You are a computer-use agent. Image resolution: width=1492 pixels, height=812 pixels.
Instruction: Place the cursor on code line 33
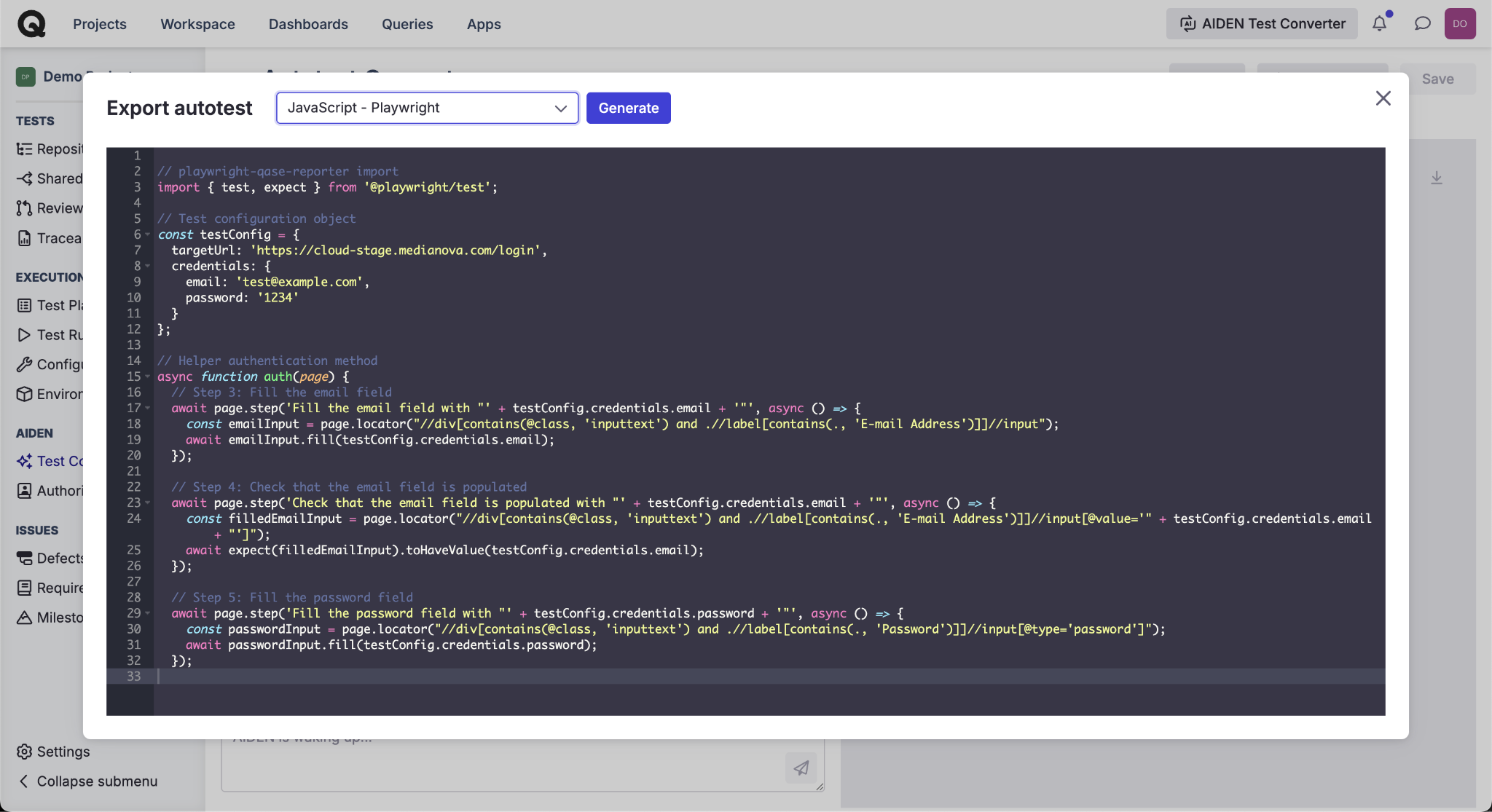click(769, 677)
